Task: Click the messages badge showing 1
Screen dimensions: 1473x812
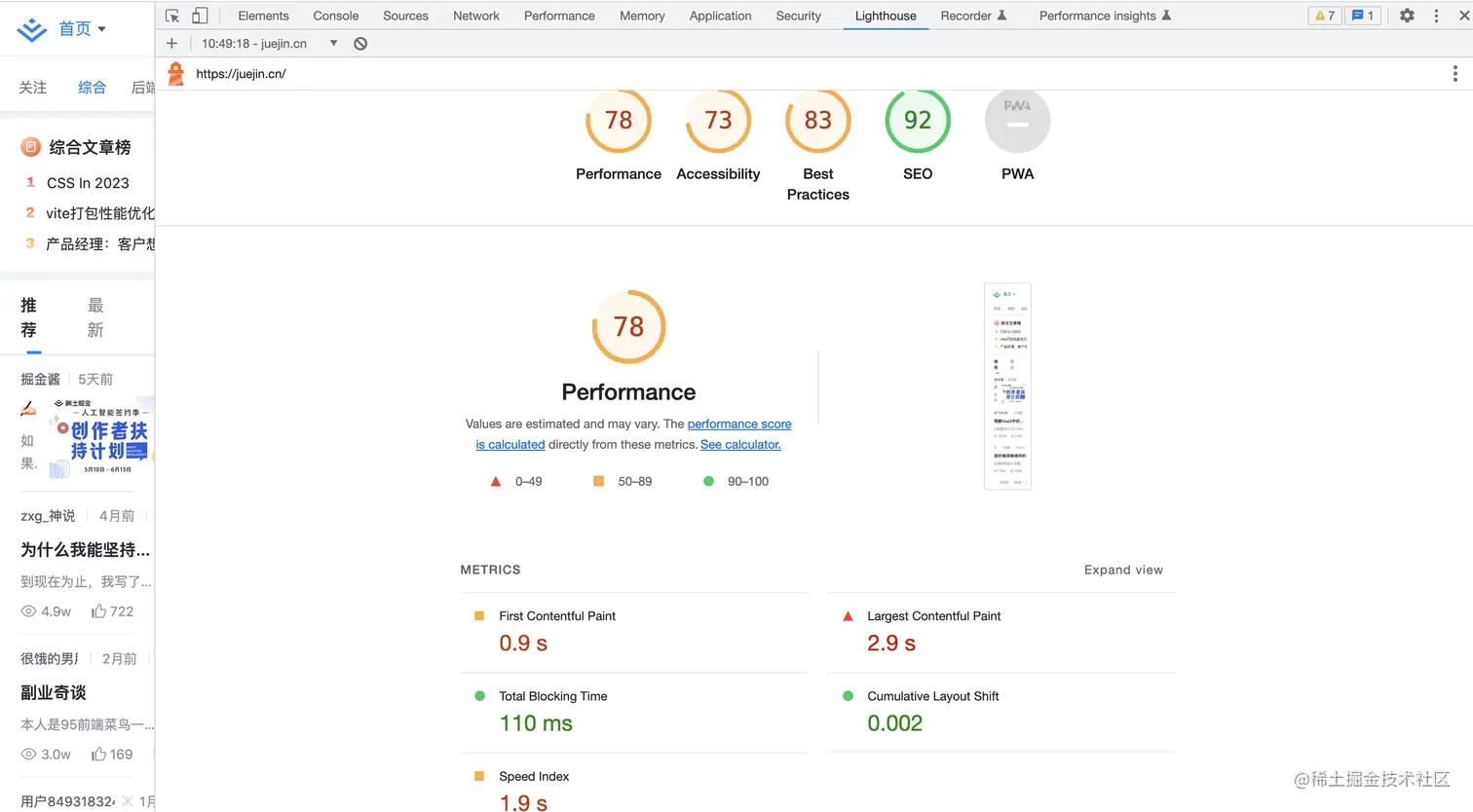Action: (1363, 16)
